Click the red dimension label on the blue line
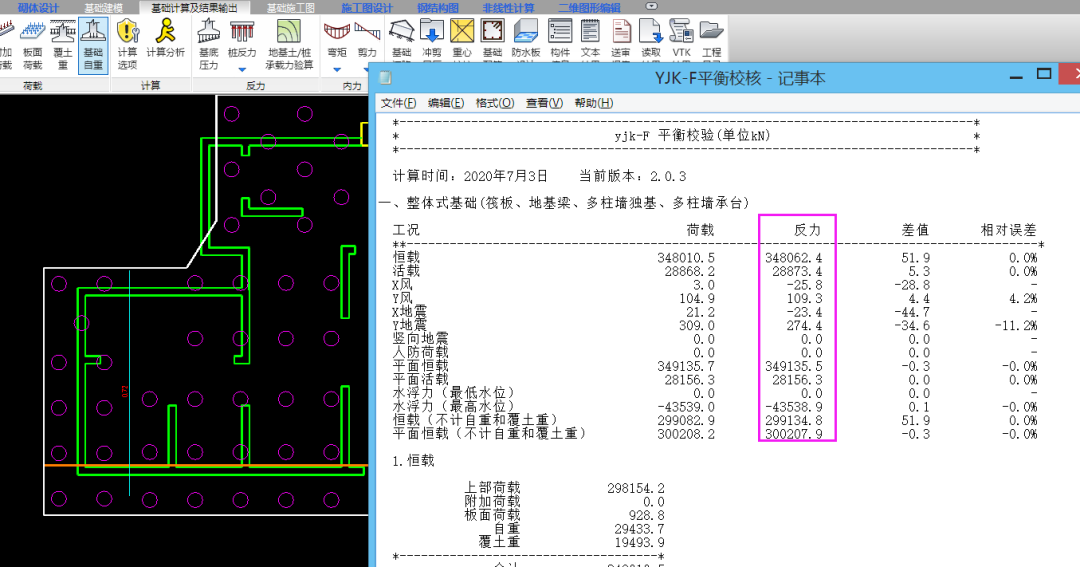 pyautogui.click(x=125, y=391)
